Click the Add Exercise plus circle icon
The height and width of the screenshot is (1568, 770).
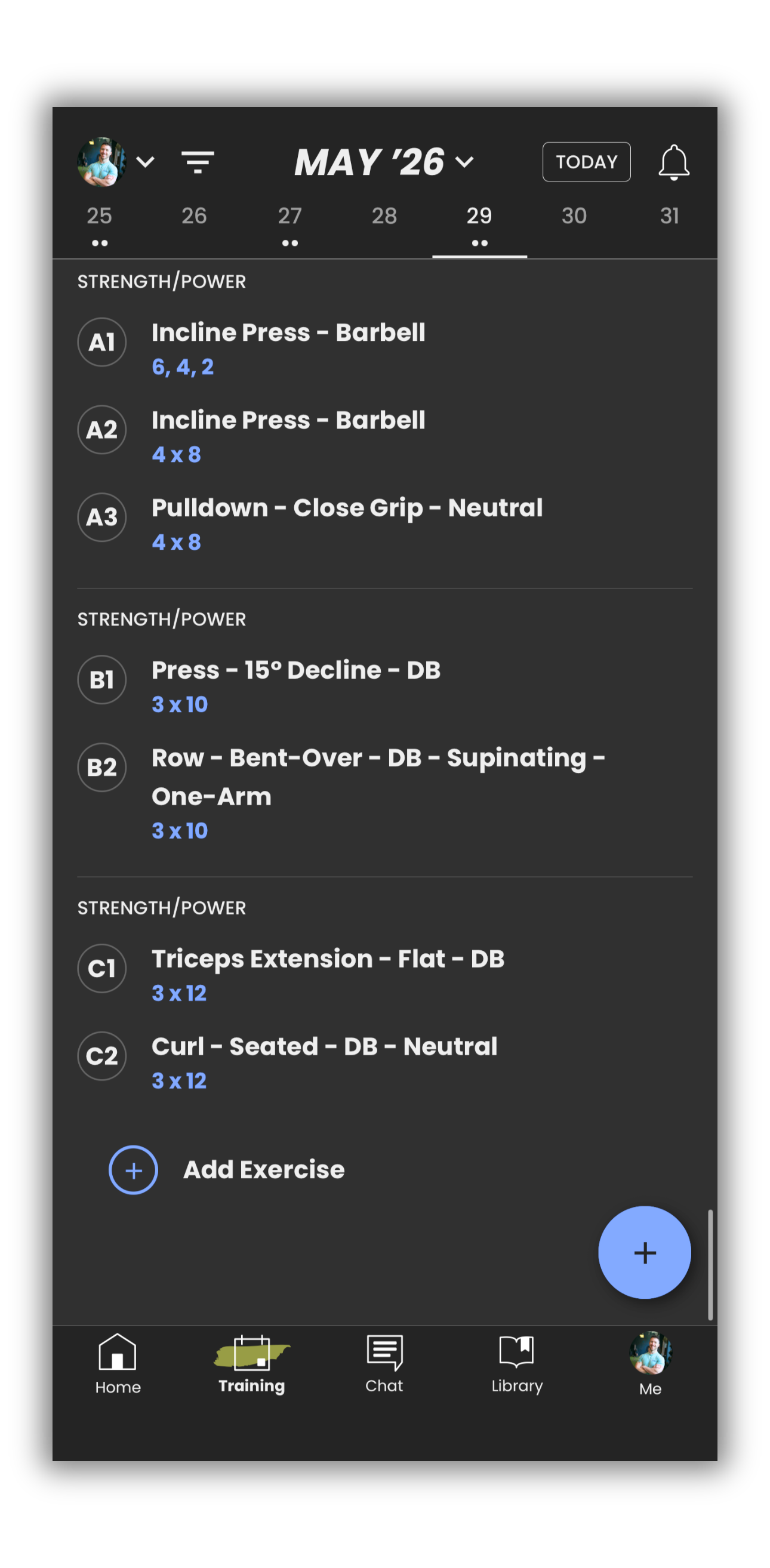[x=133, y=1169]
